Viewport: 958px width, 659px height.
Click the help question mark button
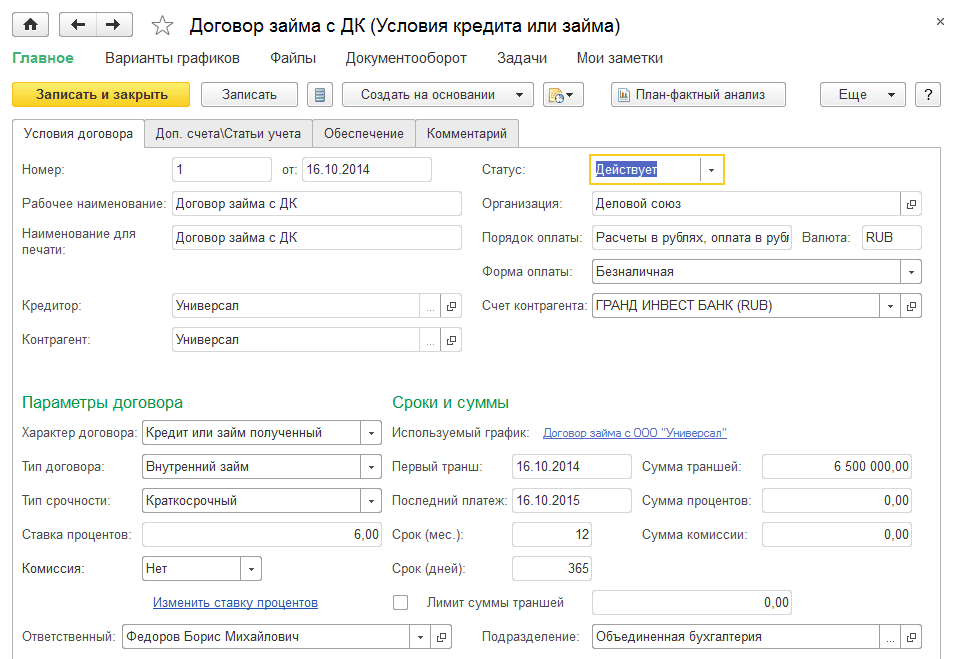click(928, 95)
